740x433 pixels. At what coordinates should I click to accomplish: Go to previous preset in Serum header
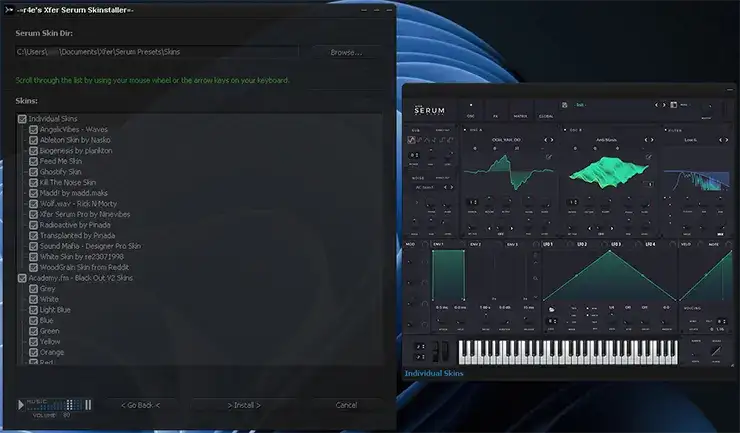point(656,105)
